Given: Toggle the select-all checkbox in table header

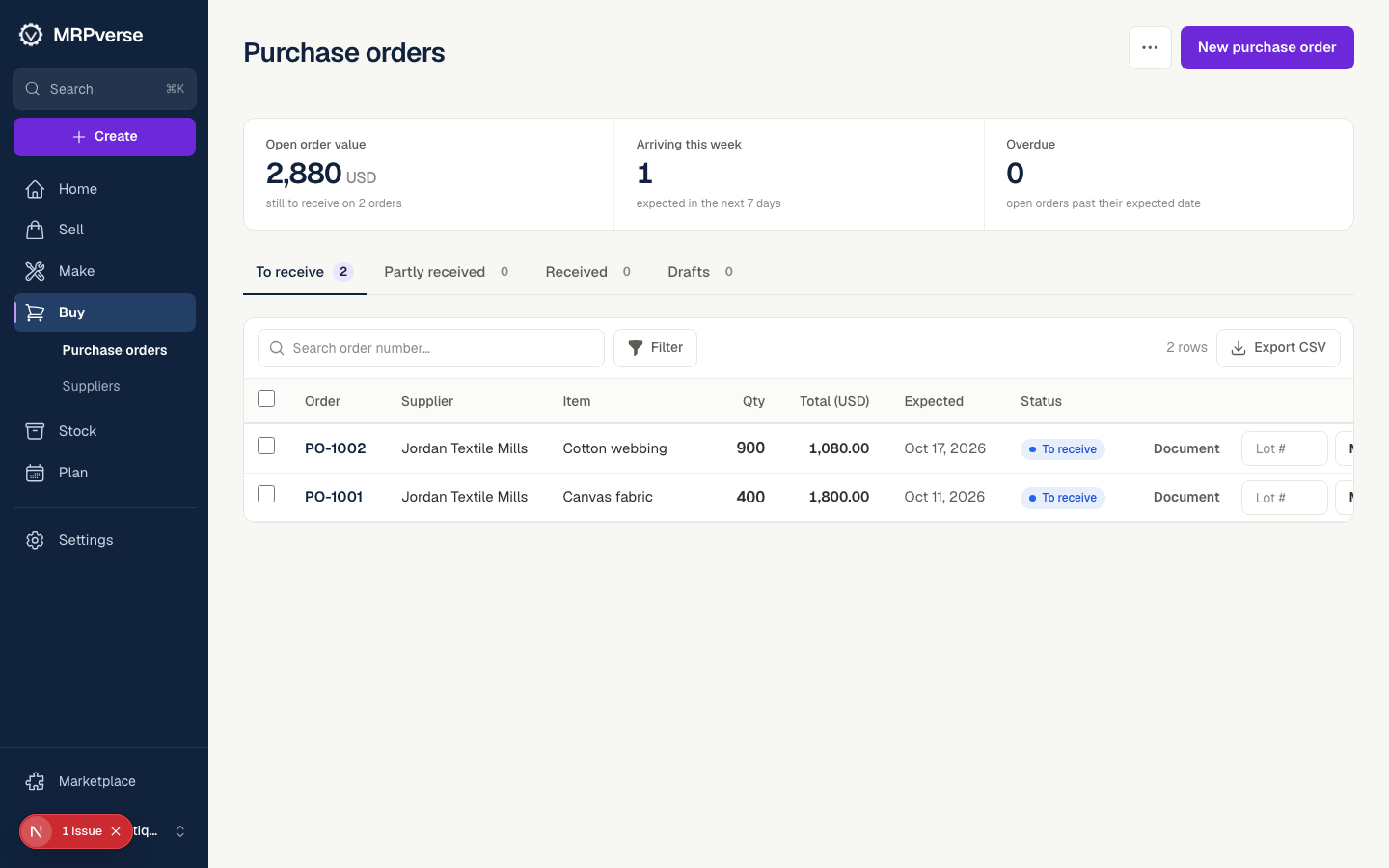Looking at the screenshot, I should 266,398.
